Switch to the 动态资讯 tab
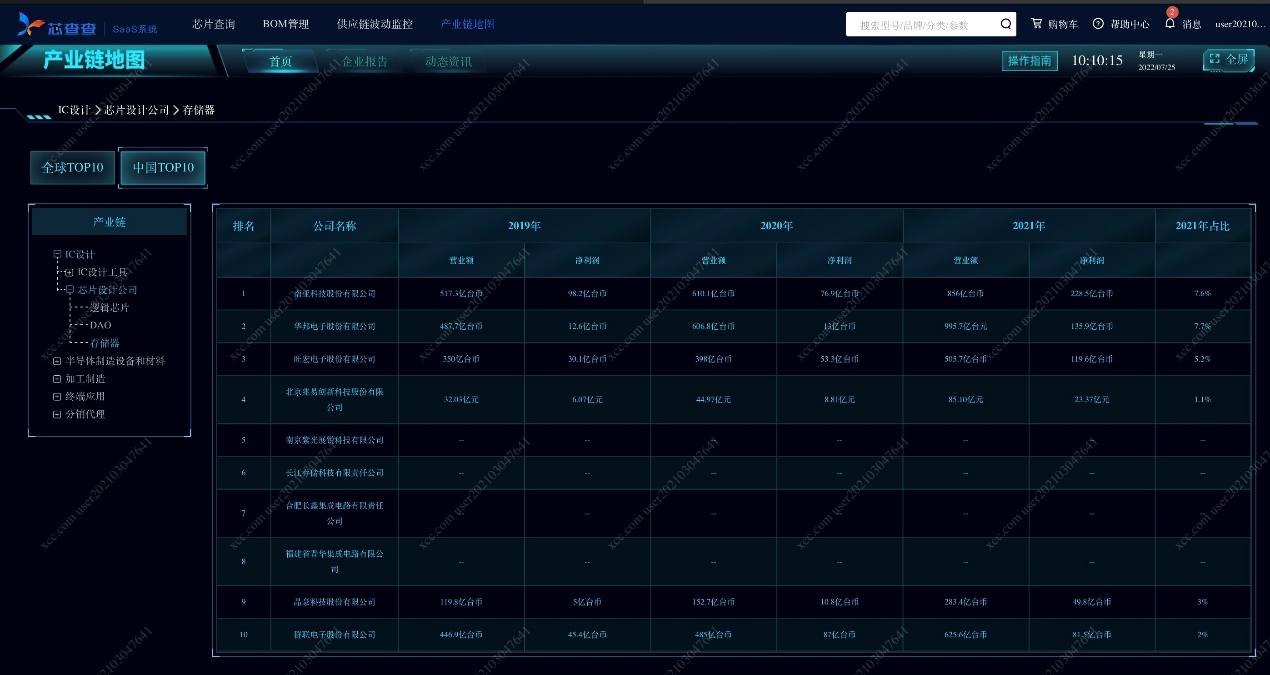 pos(448,62)
